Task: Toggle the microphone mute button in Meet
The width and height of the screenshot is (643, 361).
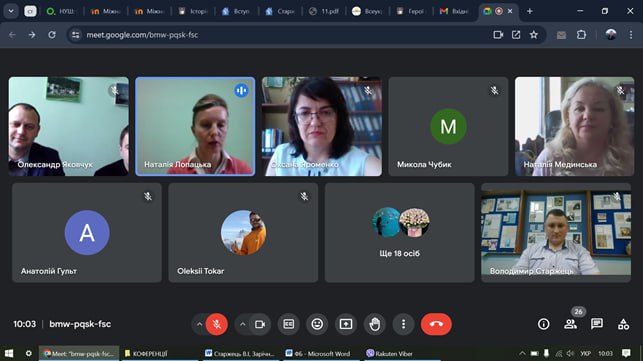Action: click(x=217, y=324)
